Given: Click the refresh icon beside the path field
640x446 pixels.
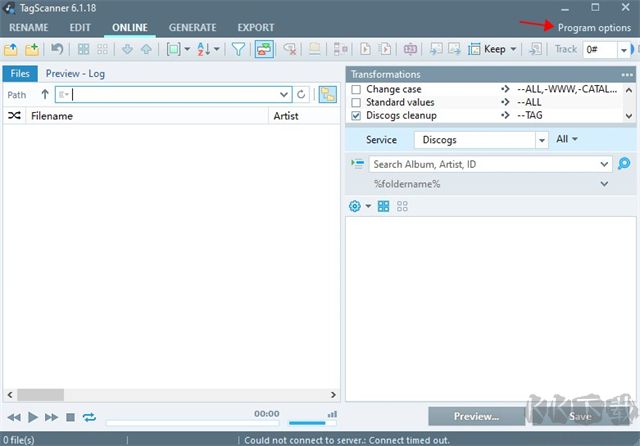Looking at the screenshot, I should click(301, 95).
